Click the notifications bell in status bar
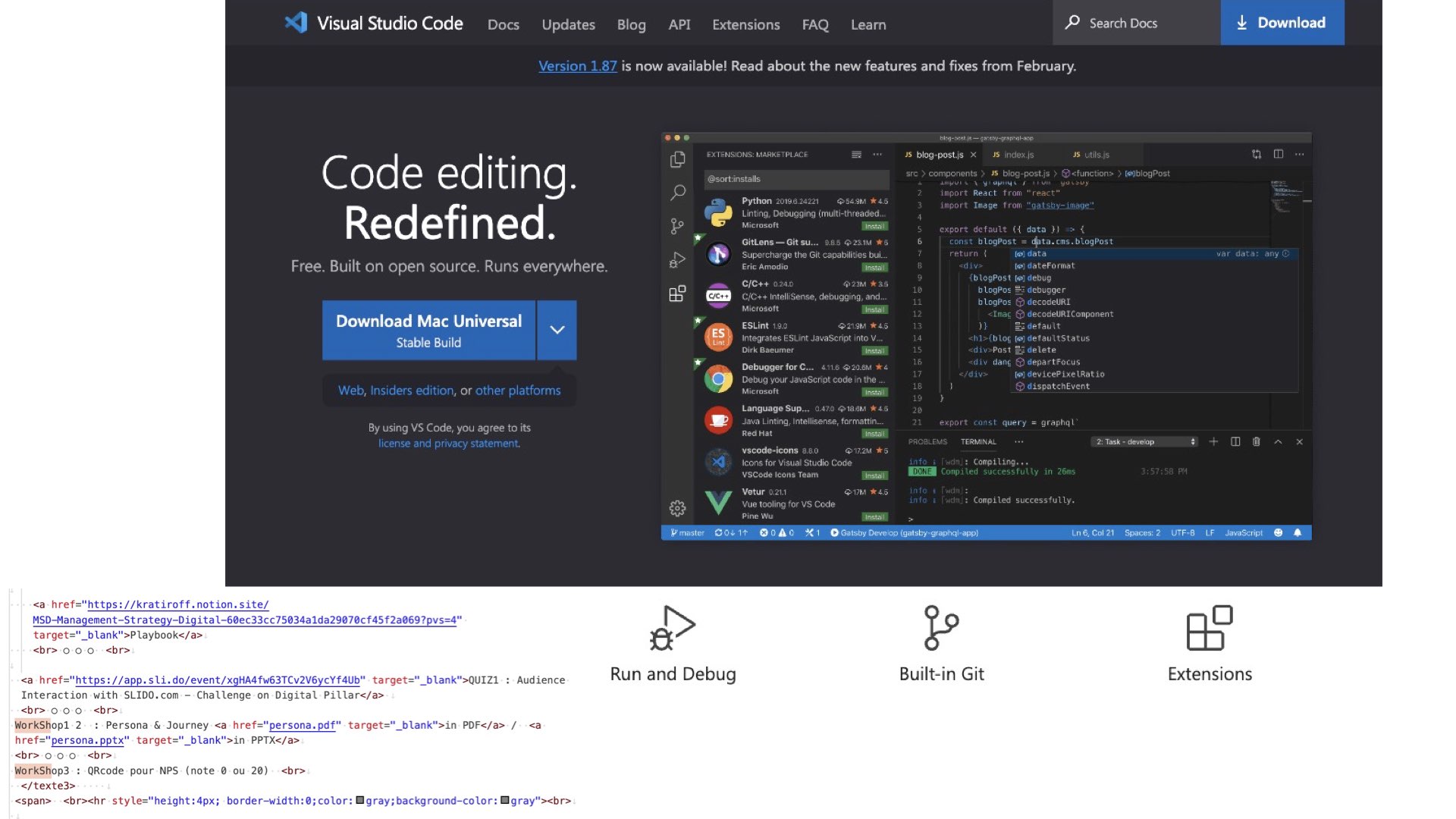Viewport: 1456px width, 819px height. tap(1298, 533)
